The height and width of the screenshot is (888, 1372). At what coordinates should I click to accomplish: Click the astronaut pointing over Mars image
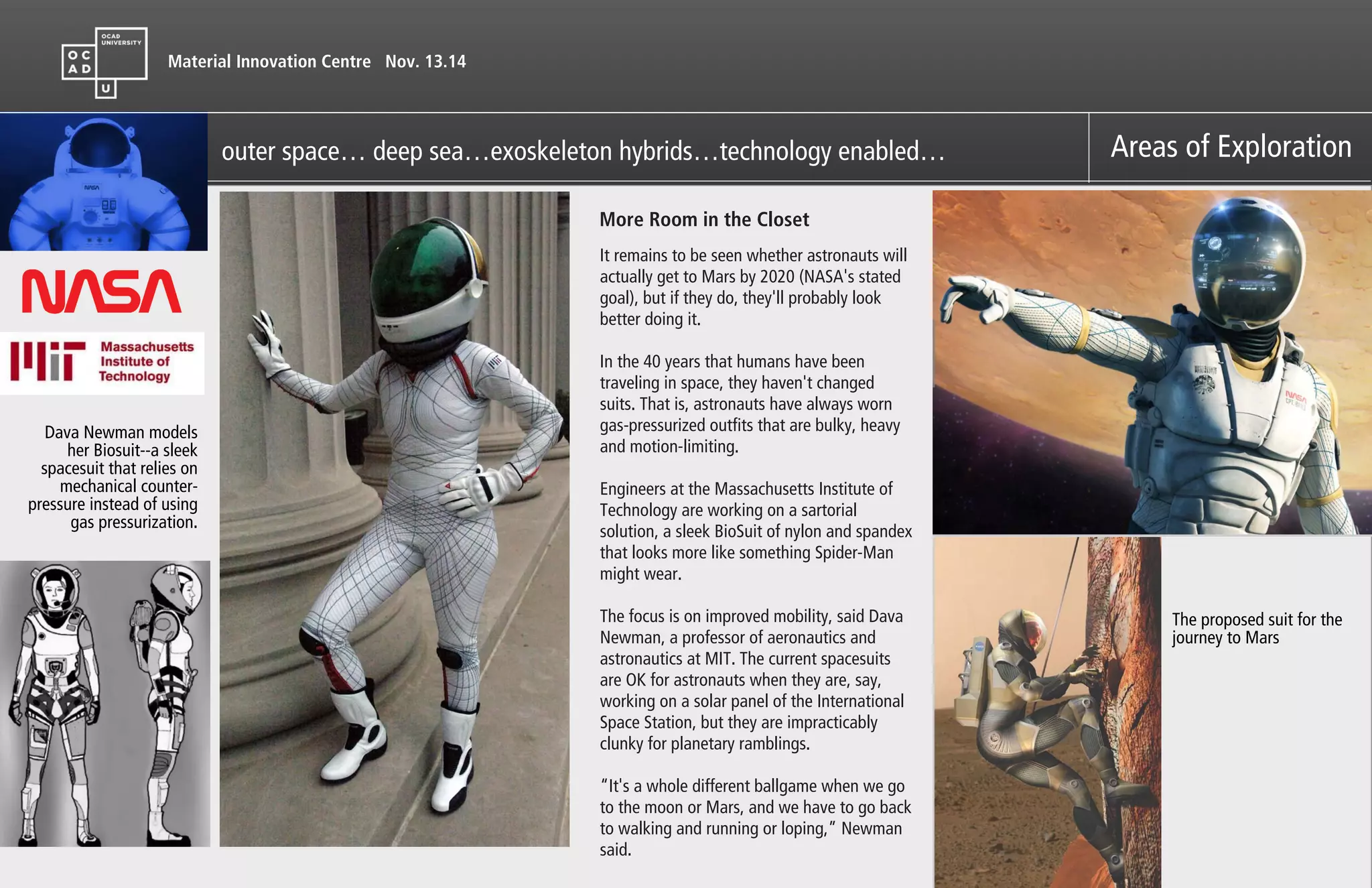tap(1151, 362)
